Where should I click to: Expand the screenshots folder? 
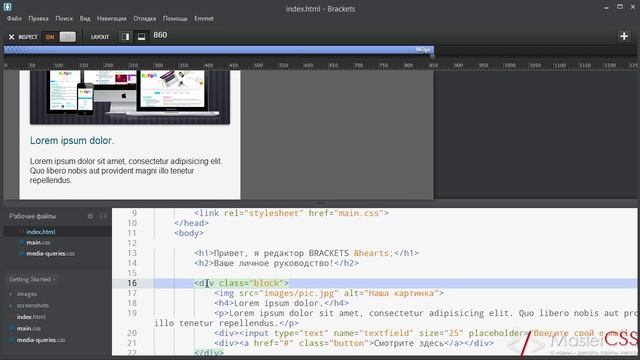33,305
